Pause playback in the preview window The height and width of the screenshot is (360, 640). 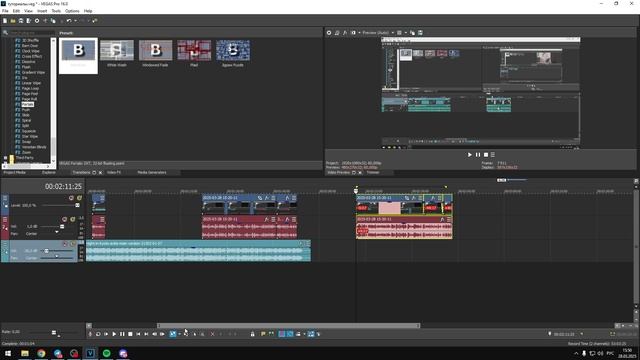point(478,155)
